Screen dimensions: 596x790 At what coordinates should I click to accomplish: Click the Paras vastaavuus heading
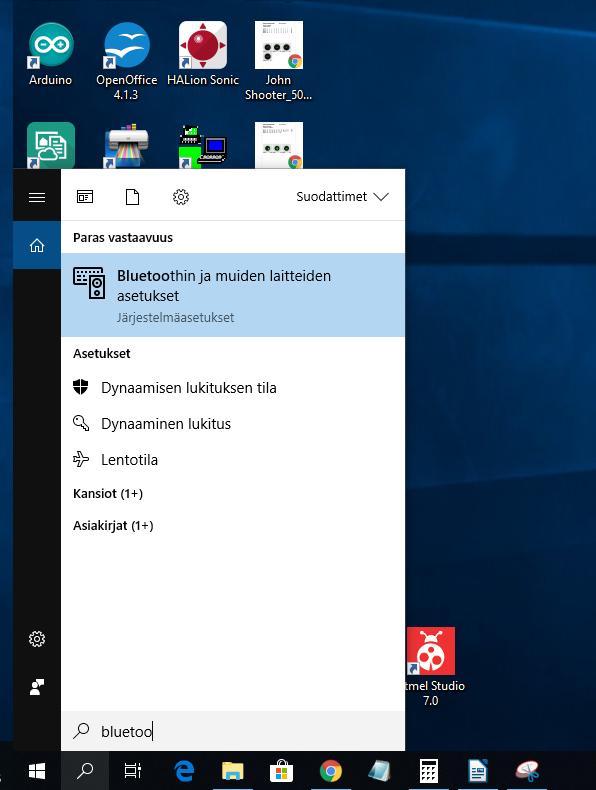click(123, 237)
